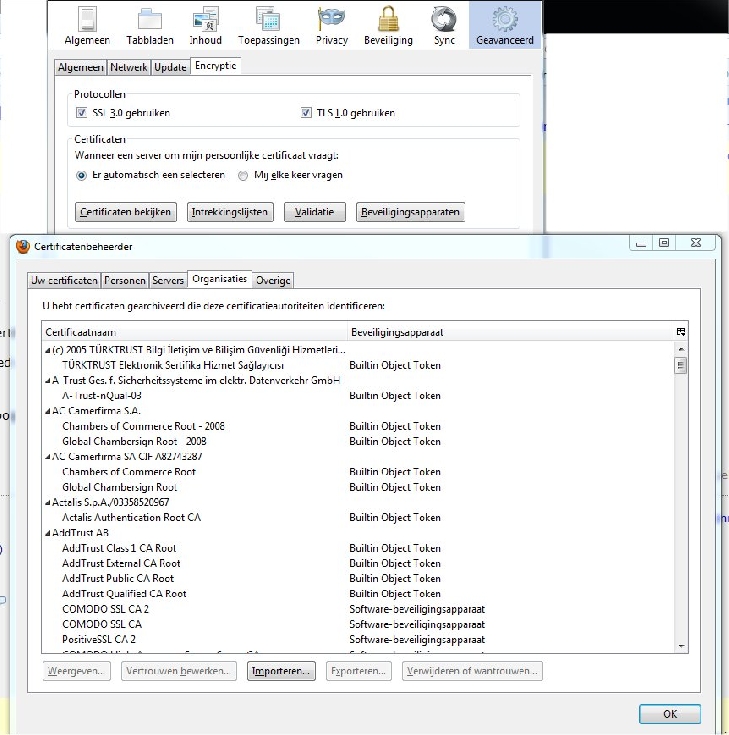
Task: Click the Importeren button
Action: (x=281, y=671)
